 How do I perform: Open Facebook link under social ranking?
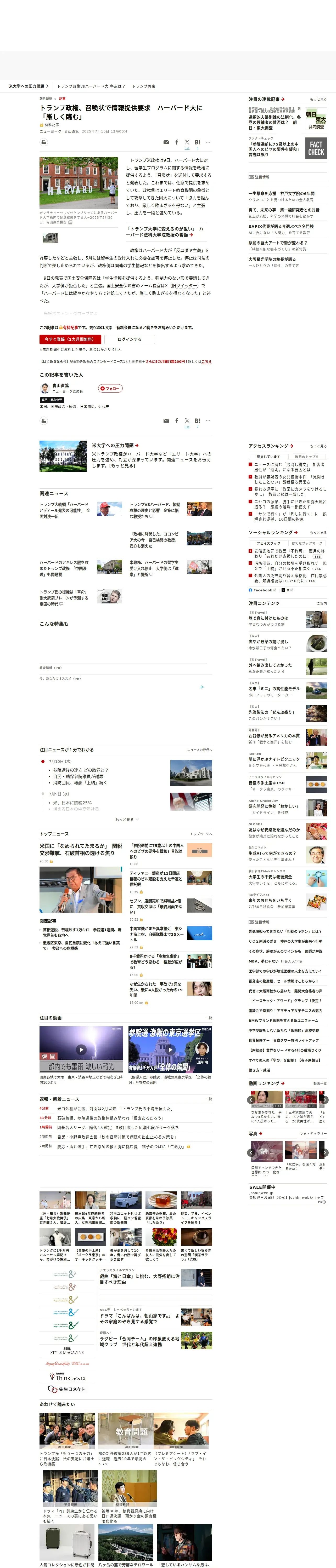262,590
